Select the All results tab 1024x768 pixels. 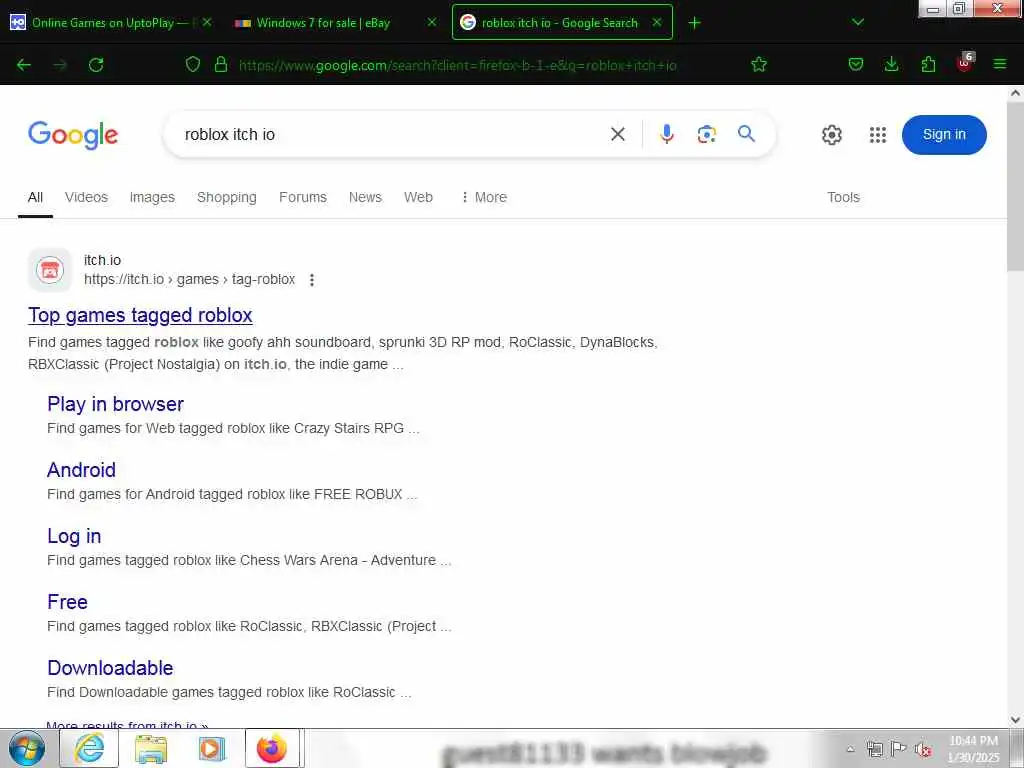coord(35,197)
